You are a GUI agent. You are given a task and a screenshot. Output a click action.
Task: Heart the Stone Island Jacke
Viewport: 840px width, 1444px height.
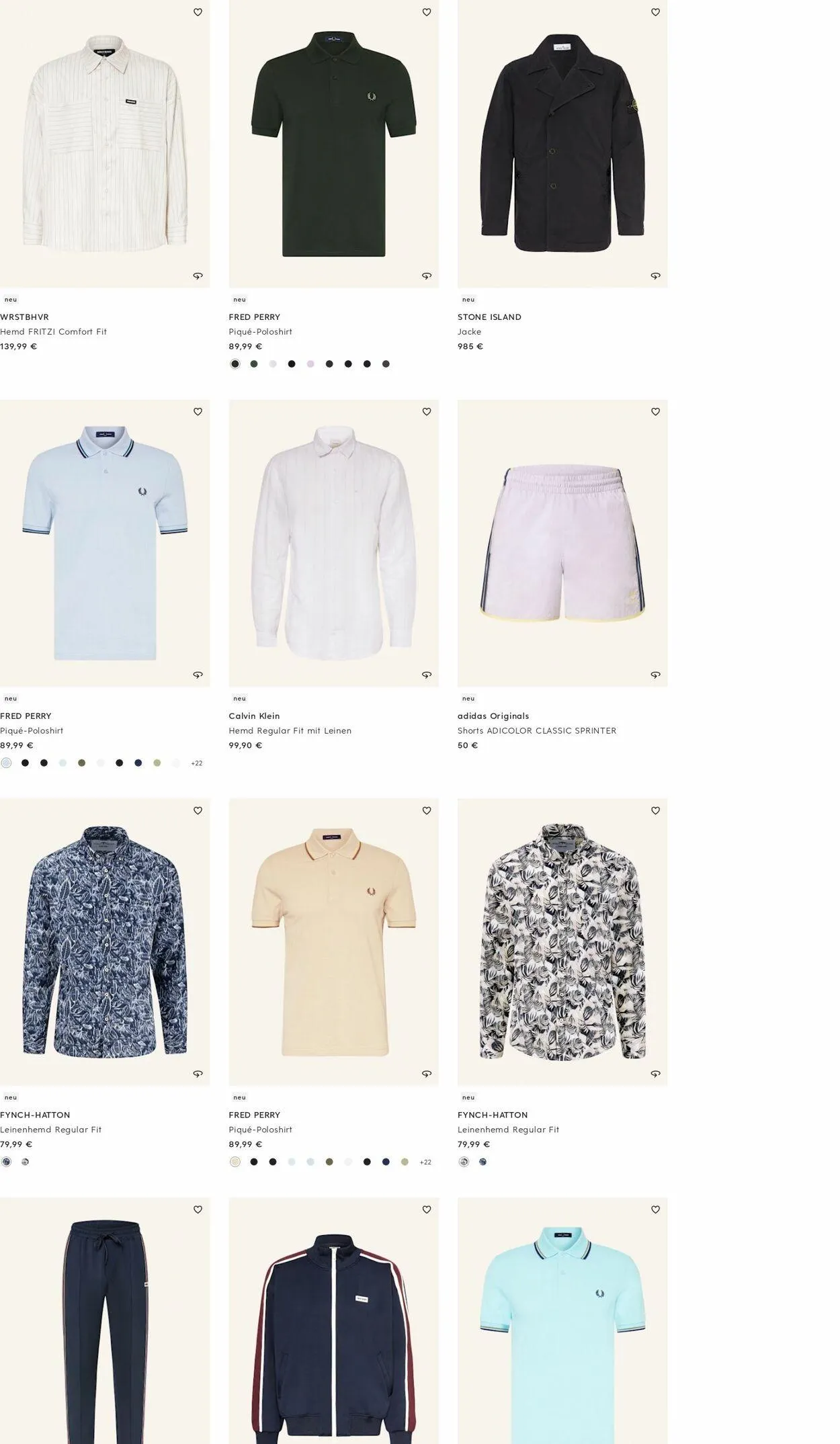655,12
